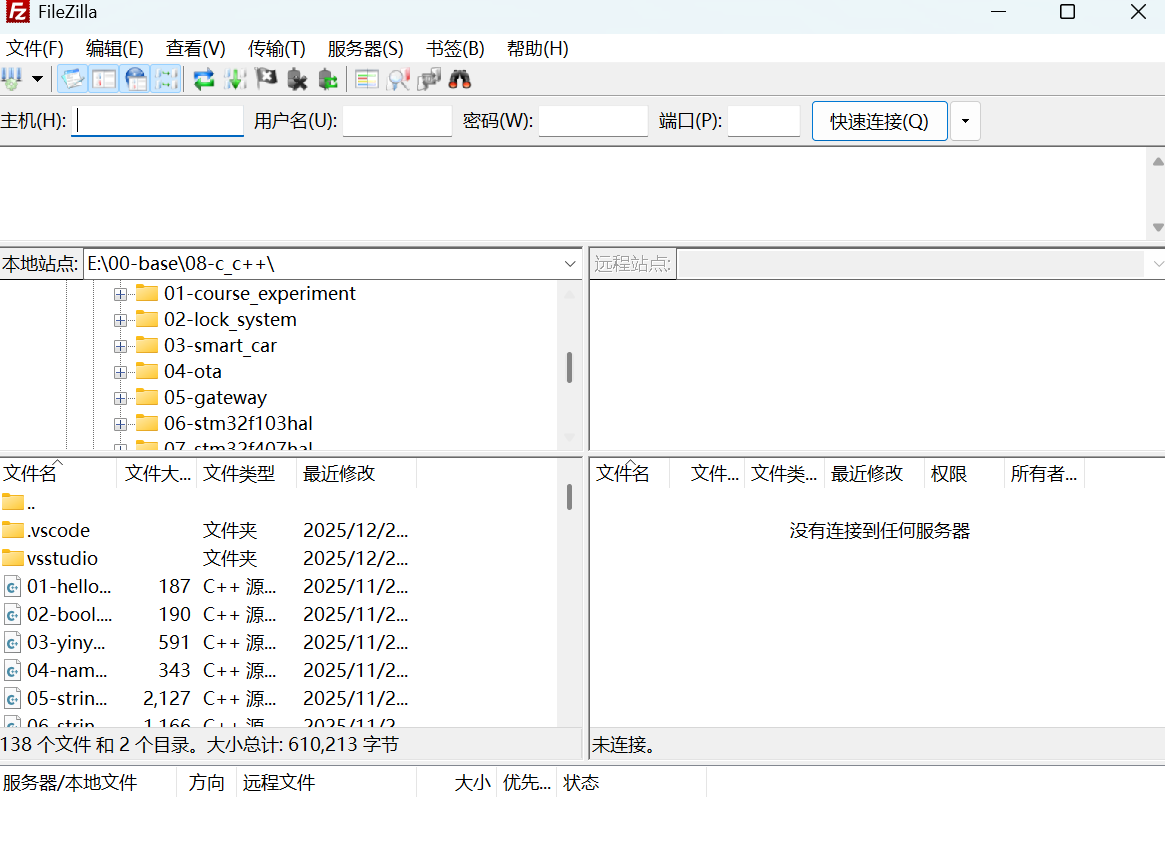Click the remote pane 权限 column header

pyautogui.click(x=964, y=473)
